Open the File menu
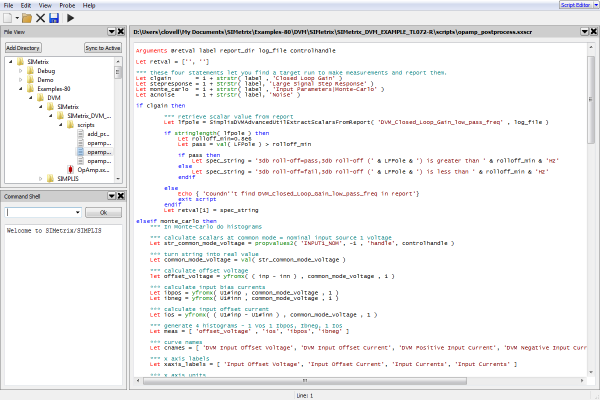 coord(8,5)
